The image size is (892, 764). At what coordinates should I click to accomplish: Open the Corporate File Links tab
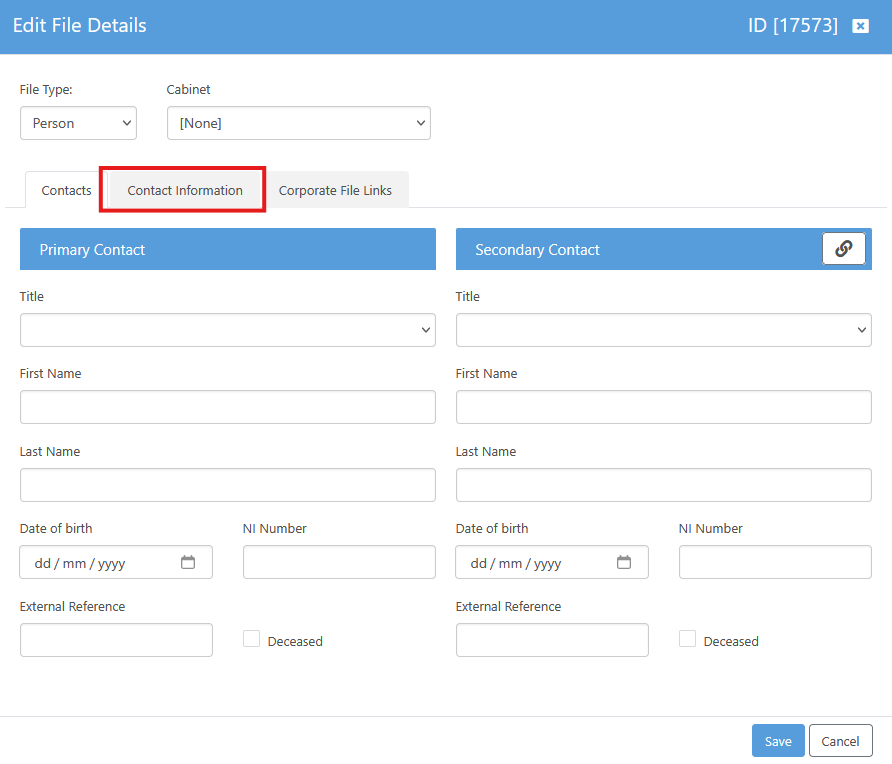coord(335,191)
